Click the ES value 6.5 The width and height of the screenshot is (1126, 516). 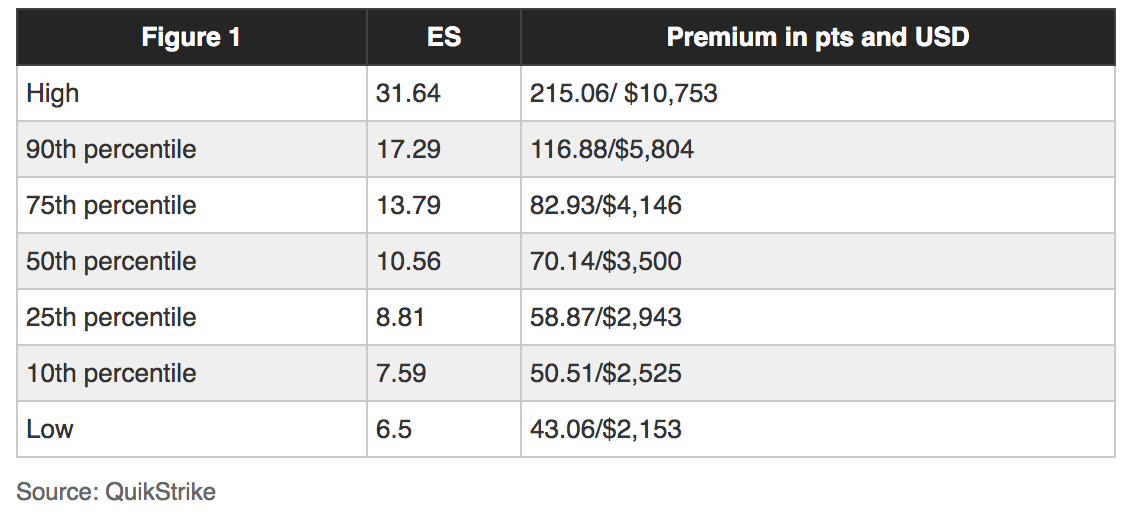point(394,430)
